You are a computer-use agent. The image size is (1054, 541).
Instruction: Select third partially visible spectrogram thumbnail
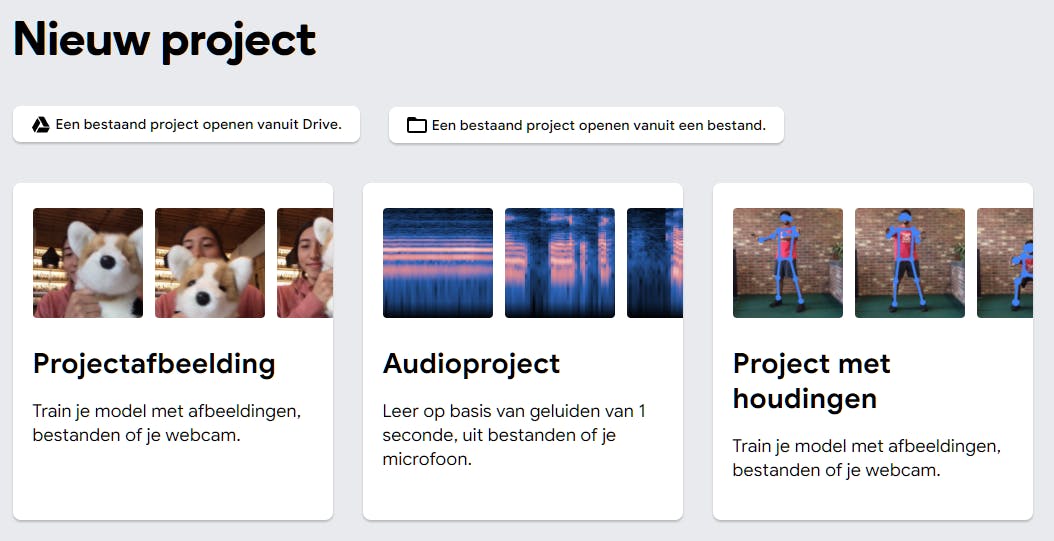pos(655,263)
